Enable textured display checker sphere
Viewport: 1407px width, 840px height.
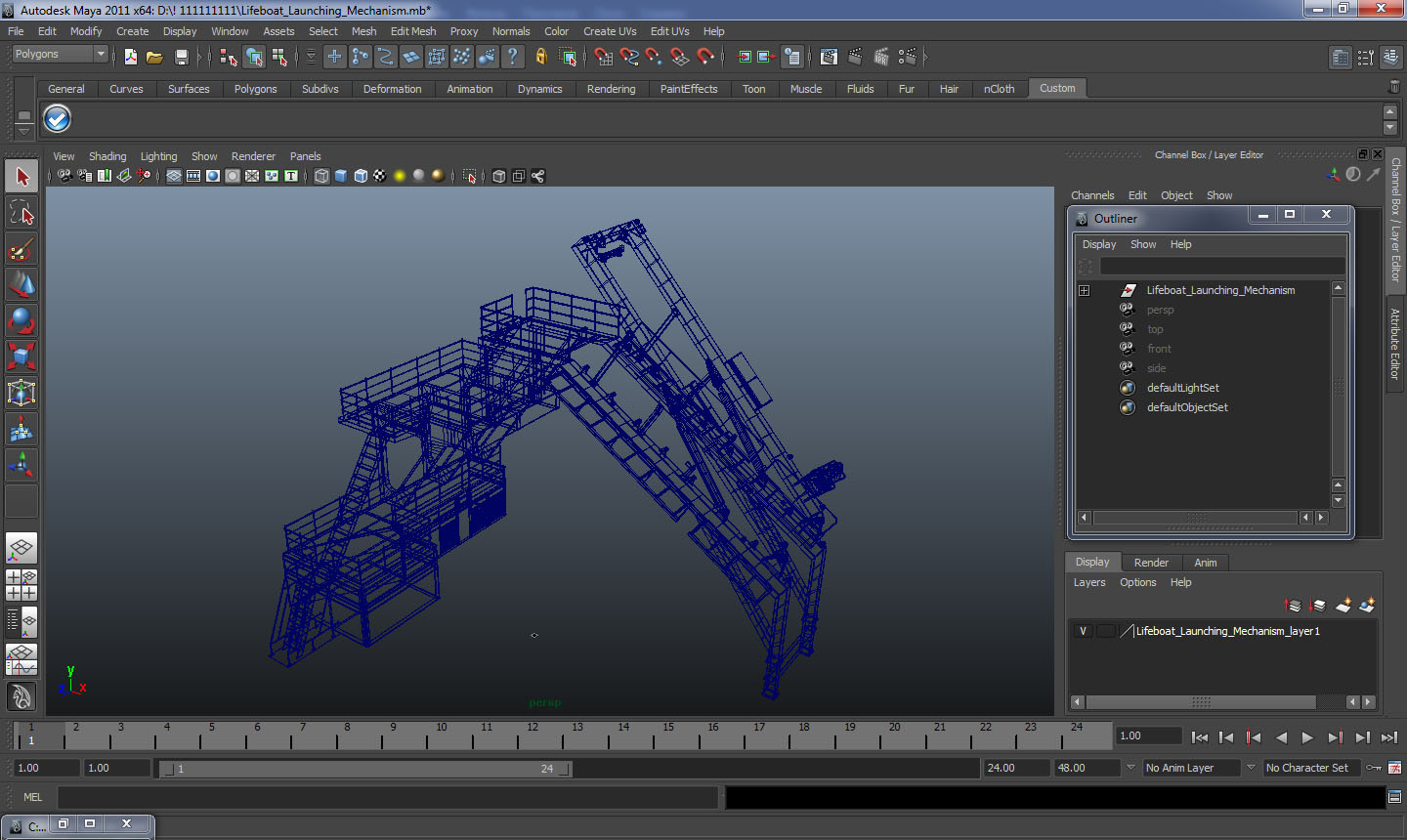380,176
